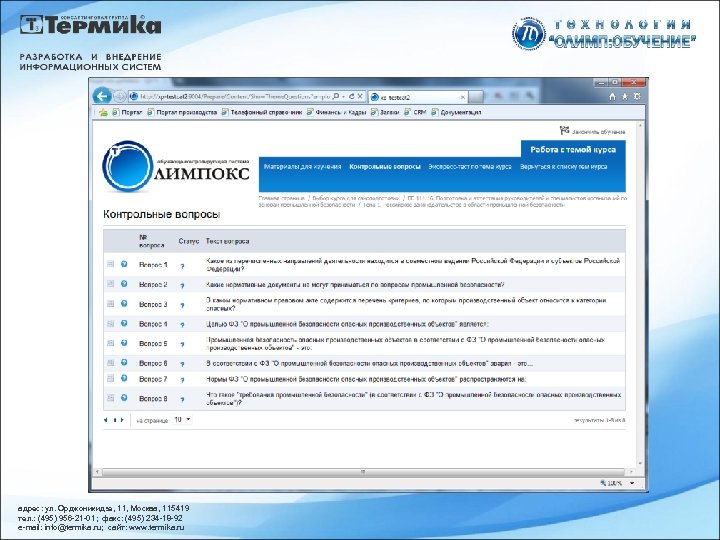This screenshot has height=540, width=720.
Task: Click the blue round question icon for Вопрос 3
Action: (124, 304)
